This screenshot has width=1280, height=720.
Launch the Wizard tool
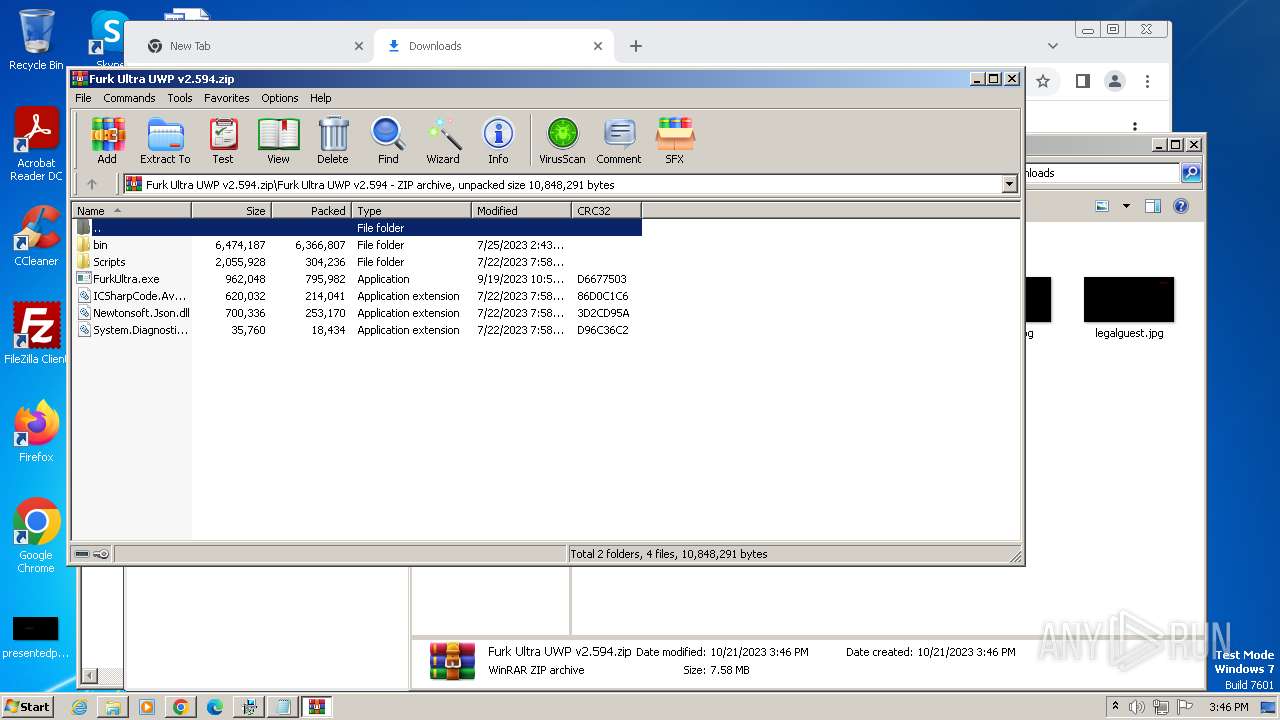pos(443,140)
